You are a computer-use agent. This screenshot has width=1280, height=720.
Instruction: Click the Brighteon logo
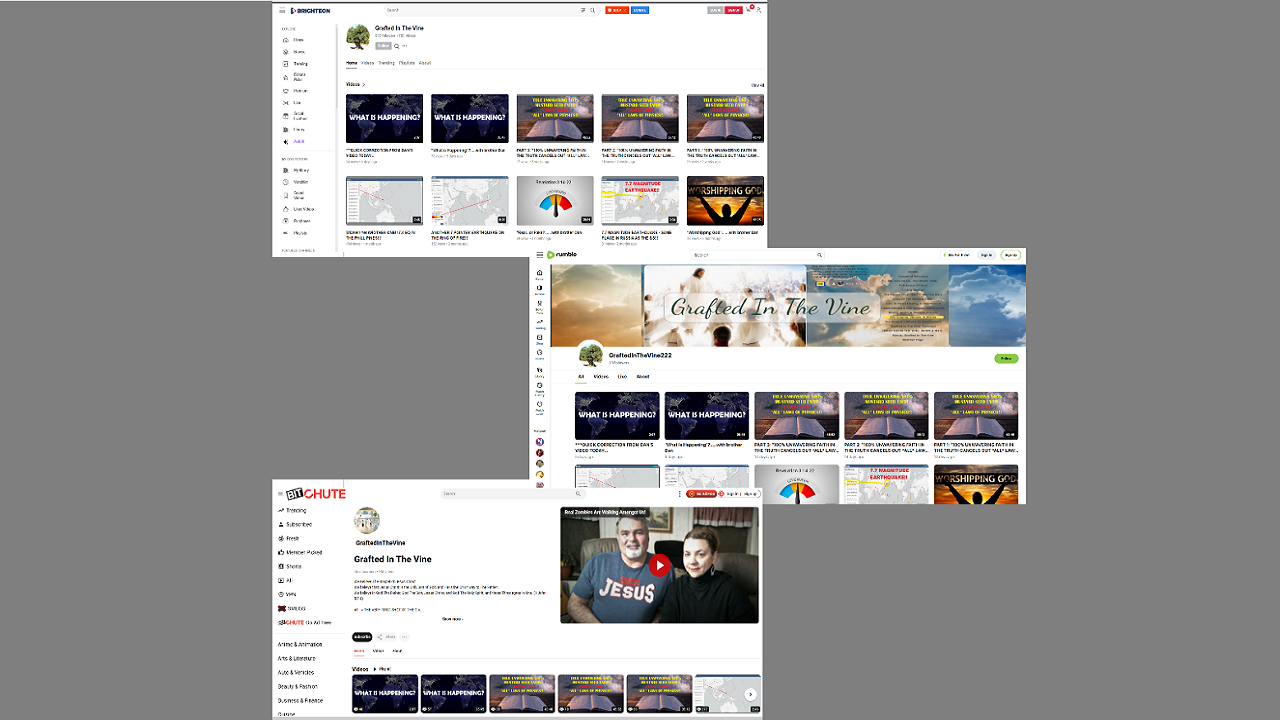tap(311, 10)
